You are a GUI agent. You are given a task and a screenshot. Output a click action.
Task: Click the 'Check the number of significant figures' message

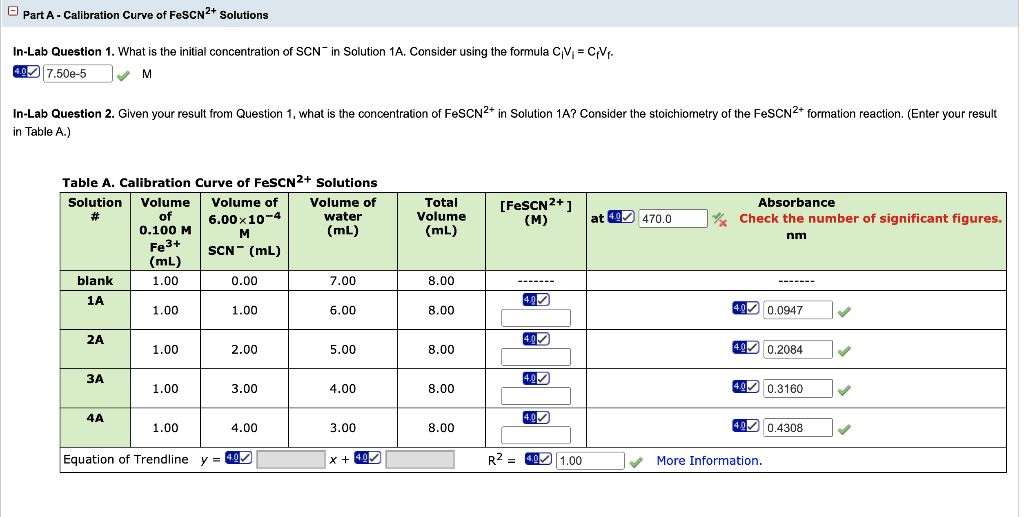coord(871,219)
